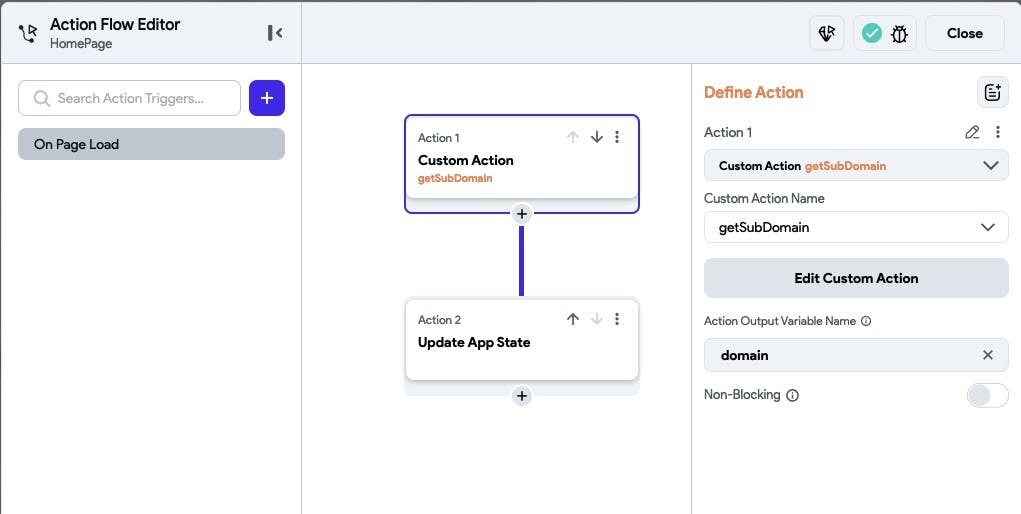Move Action 1 down with arrow
The width and height of the screenshot is (1021, 514).
pos(597,137)
